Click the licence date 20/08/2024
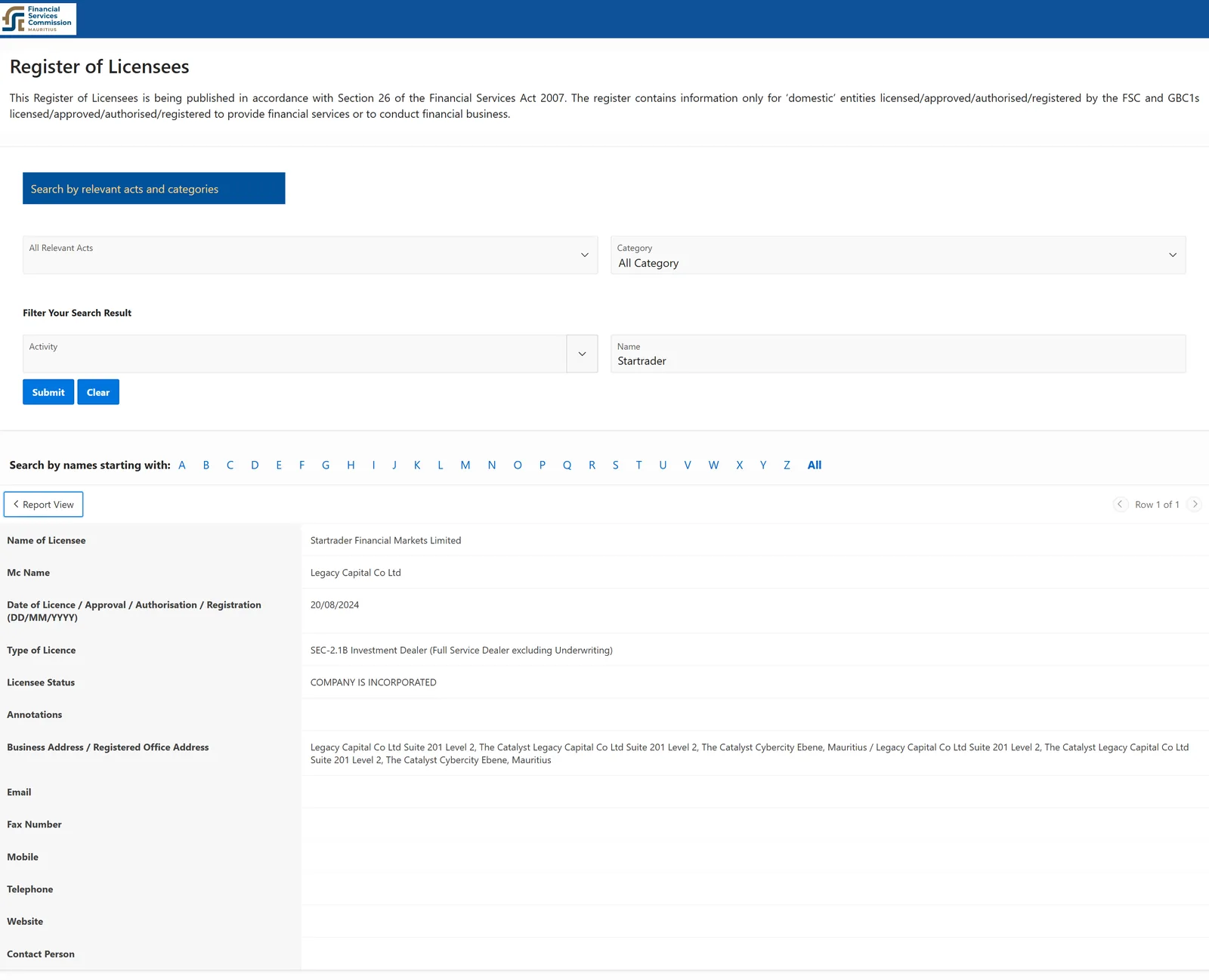This screenshot has height=980, width=1209. click(x=335, y=605)
